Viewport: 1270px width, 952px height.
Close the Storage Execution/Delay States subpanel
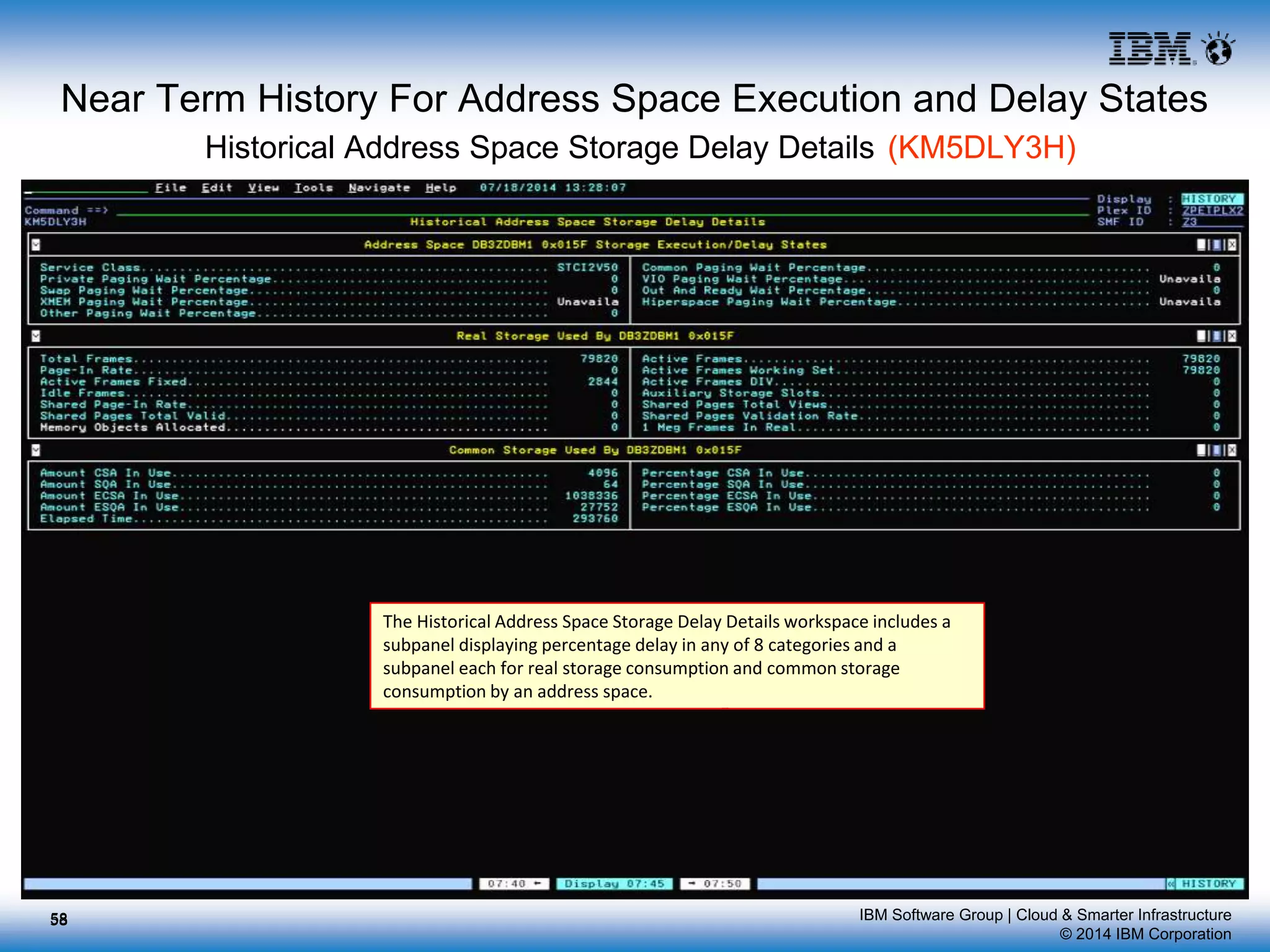point(1232,245)
